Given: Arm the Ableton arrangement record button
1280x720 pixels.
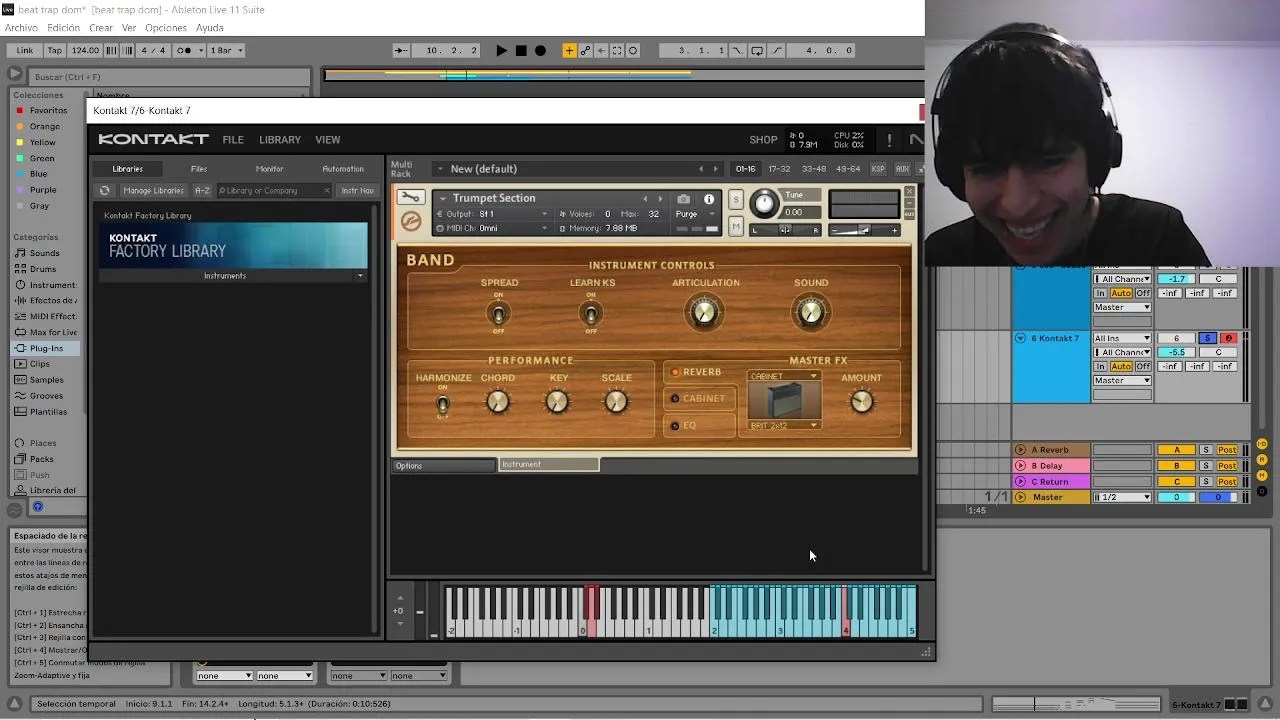Looking at the screenshot, I should point(540,50).
